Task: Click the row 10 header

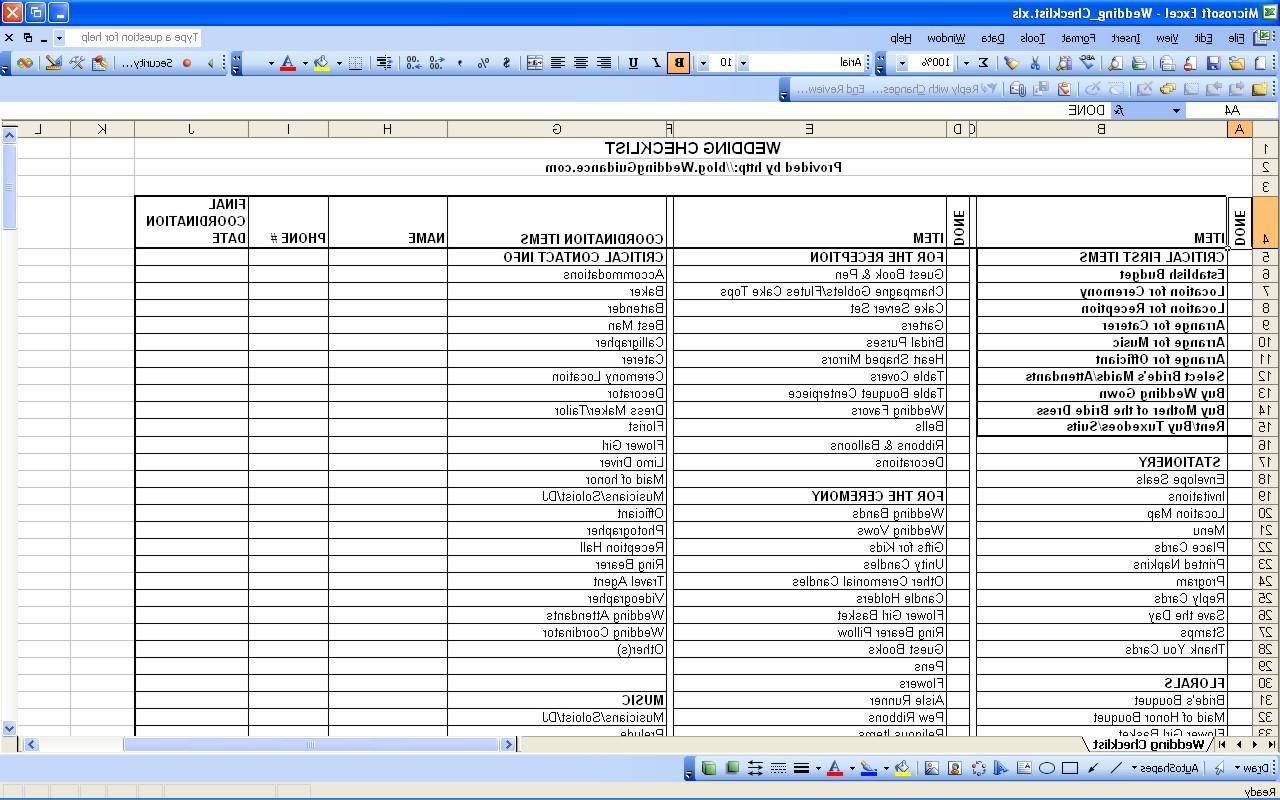Action: pyautogui.click(x=1265, y=342)
